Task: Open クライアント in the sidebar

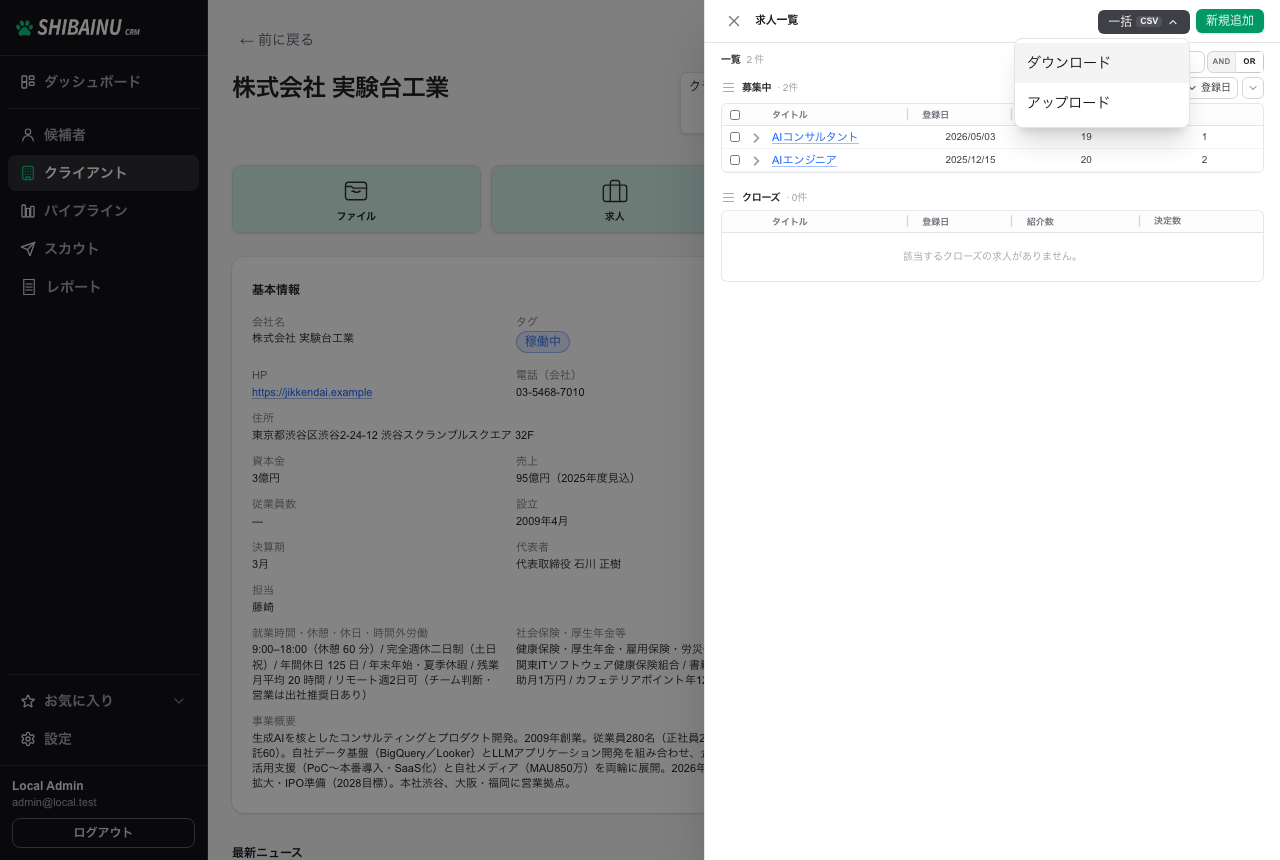Action: [104, 173]
